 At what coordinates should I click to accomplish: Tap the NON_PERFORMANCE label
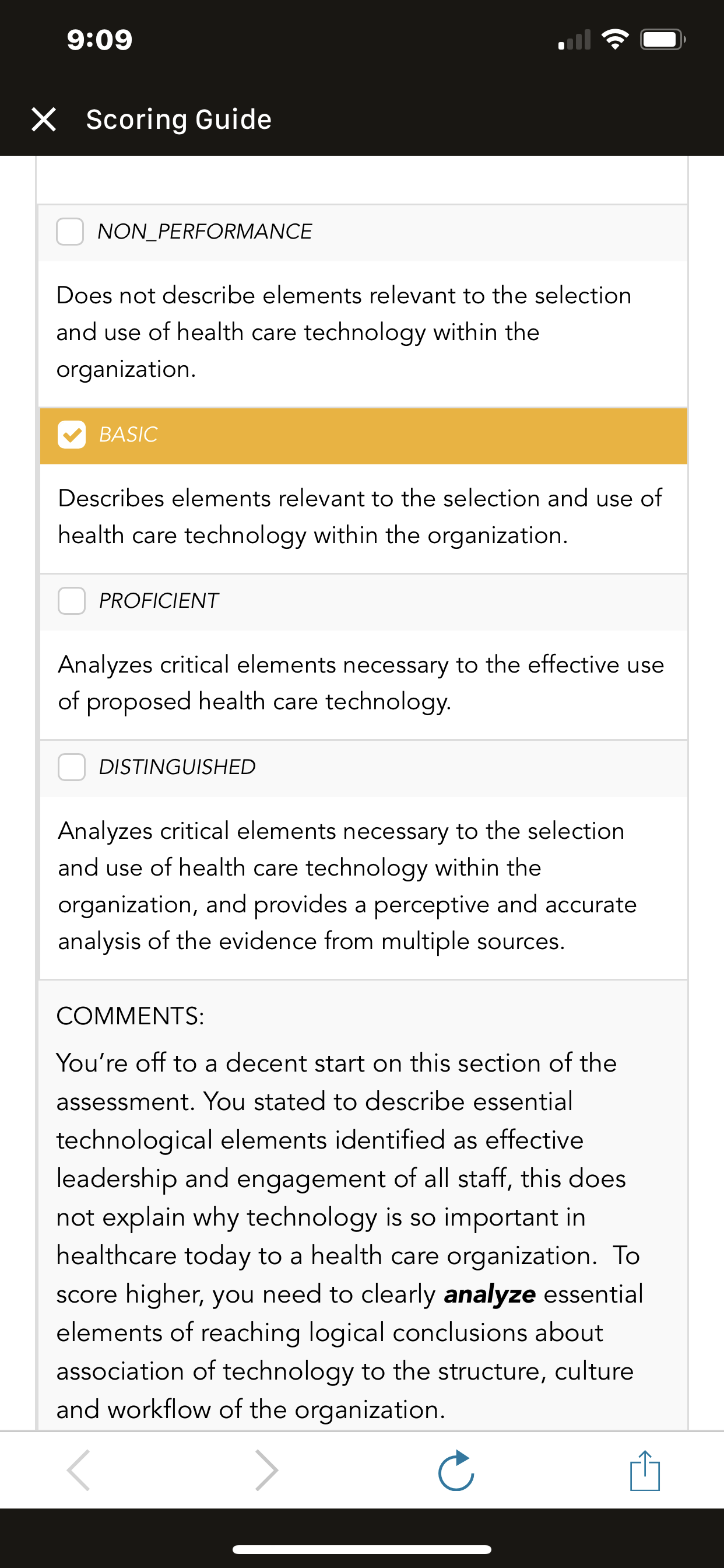pos(205,232)
